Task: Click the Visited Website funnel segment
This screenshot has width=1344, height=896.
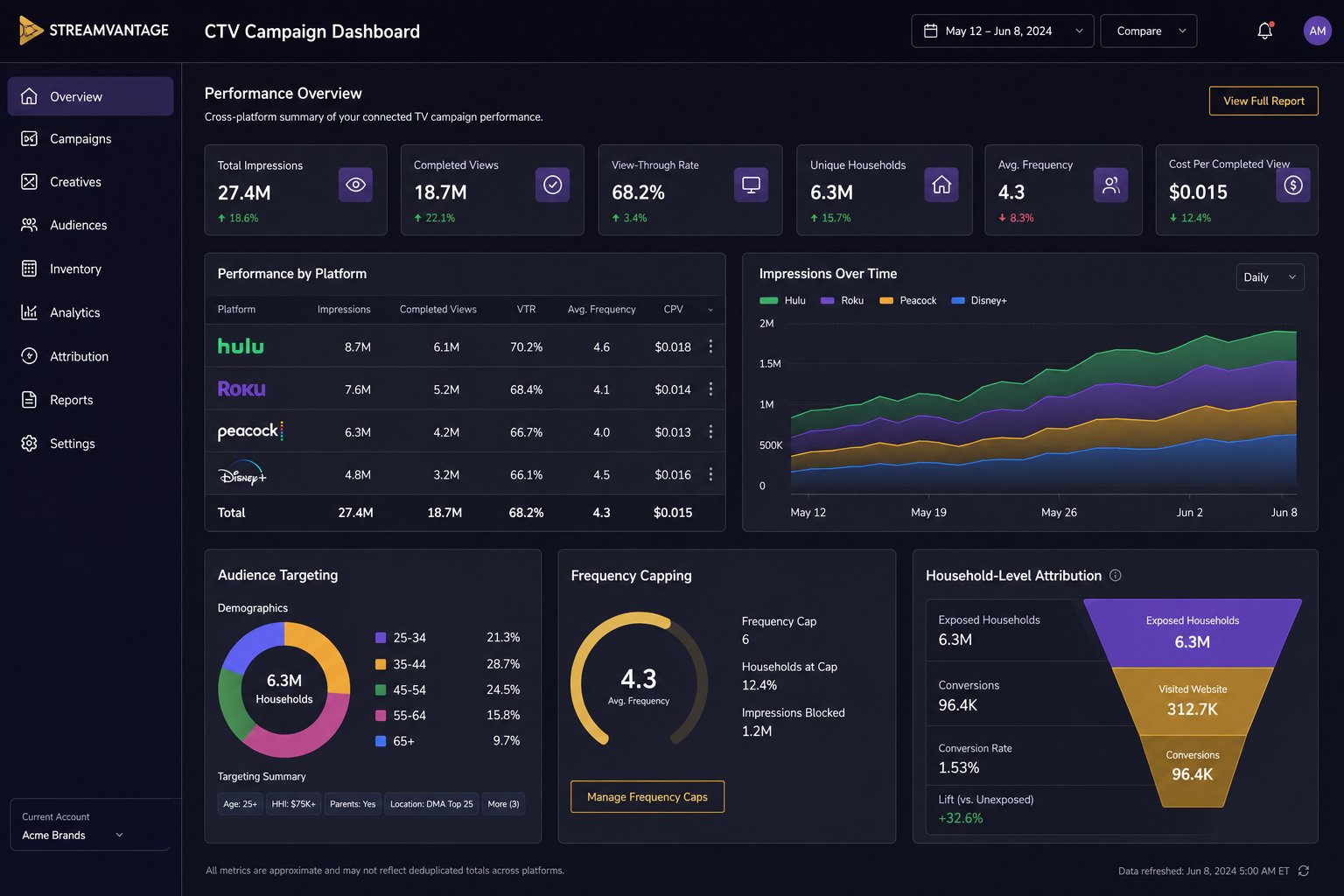Action: [x=1192, y=700]
